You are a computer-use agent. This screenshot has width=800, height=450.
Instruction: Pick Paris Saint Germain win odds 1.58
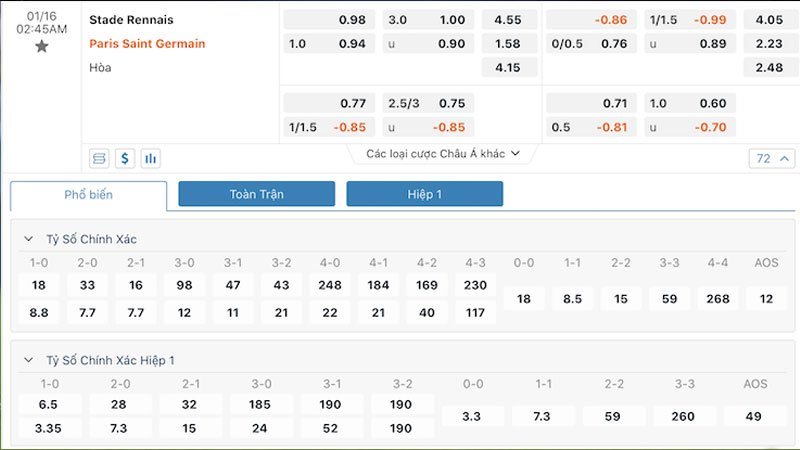click(509, 43)
